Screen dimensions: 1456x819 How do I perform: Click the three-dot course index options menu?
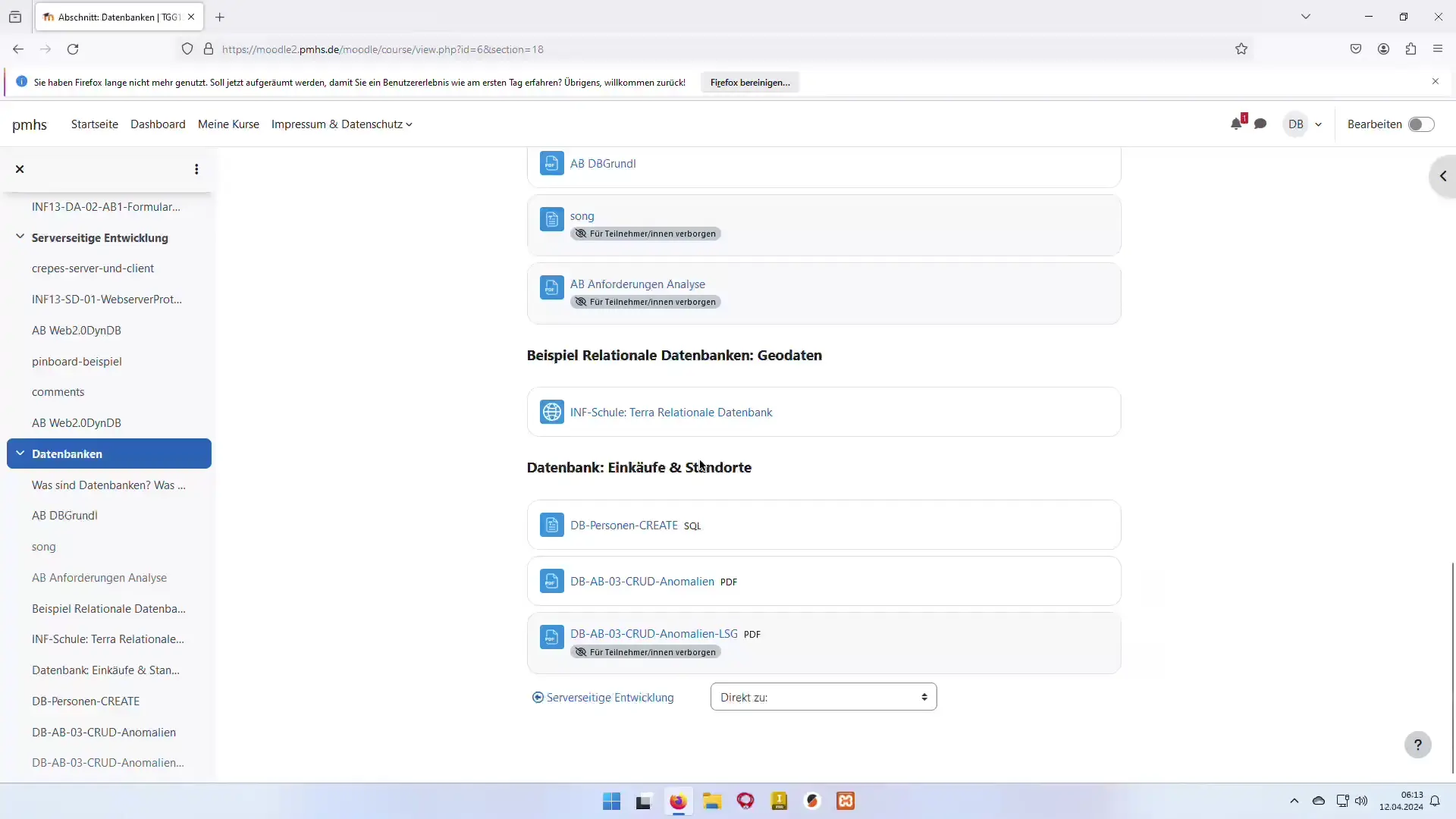tap(196, 169)
